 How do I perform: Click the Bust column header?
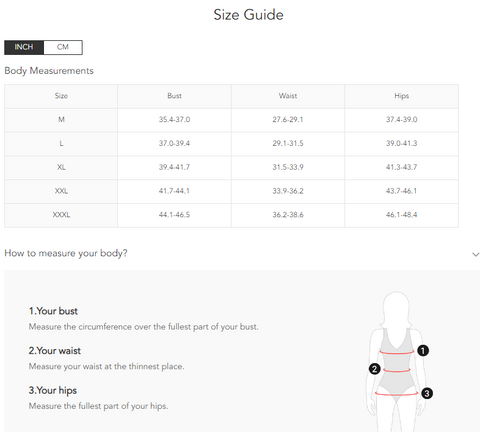pyautogui.click(x=174, y=96)
